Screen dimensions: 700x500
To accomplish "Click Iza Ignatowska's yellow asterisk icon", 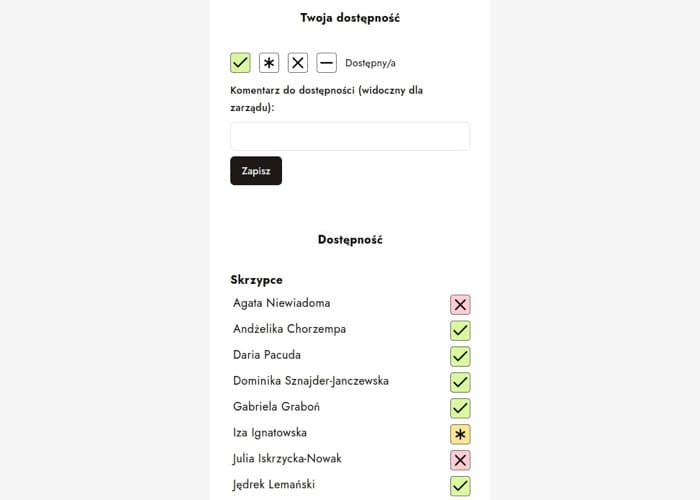I will (460, 434).
